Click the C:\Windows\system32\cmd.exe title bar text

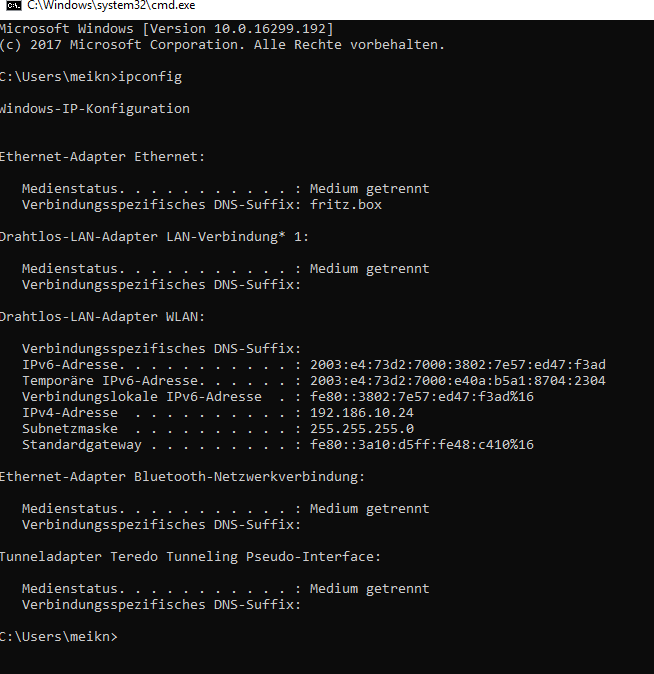(111, 6)
